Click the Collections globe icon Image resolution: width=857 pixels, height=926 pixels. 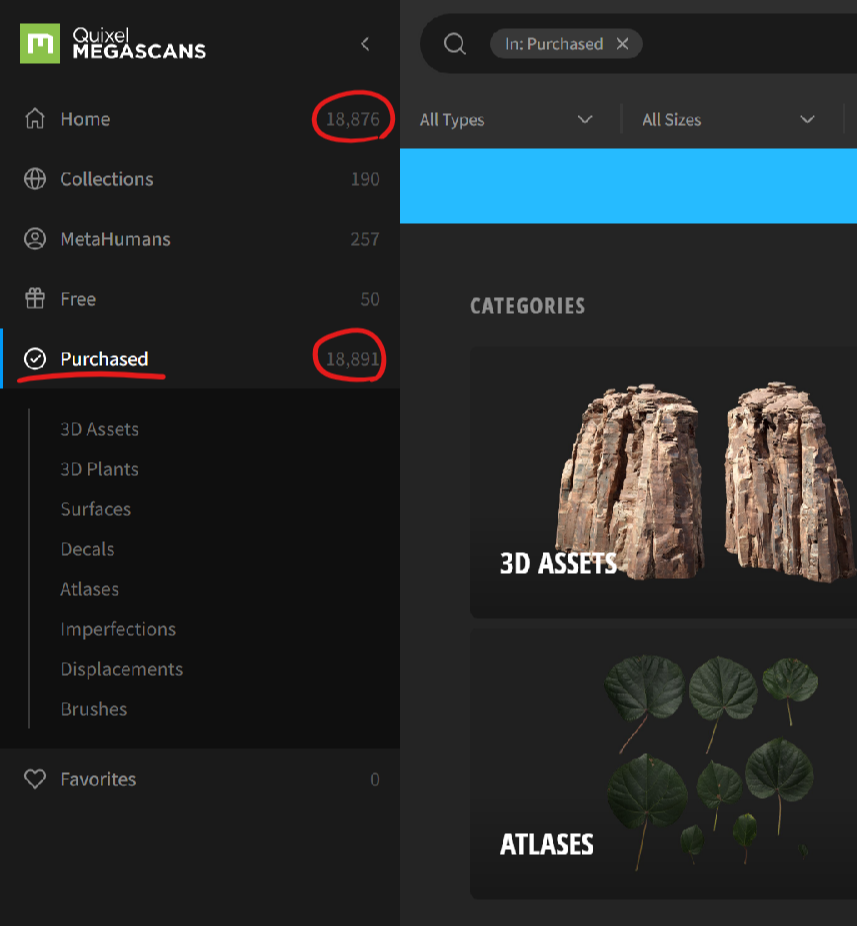coord(35,179)
